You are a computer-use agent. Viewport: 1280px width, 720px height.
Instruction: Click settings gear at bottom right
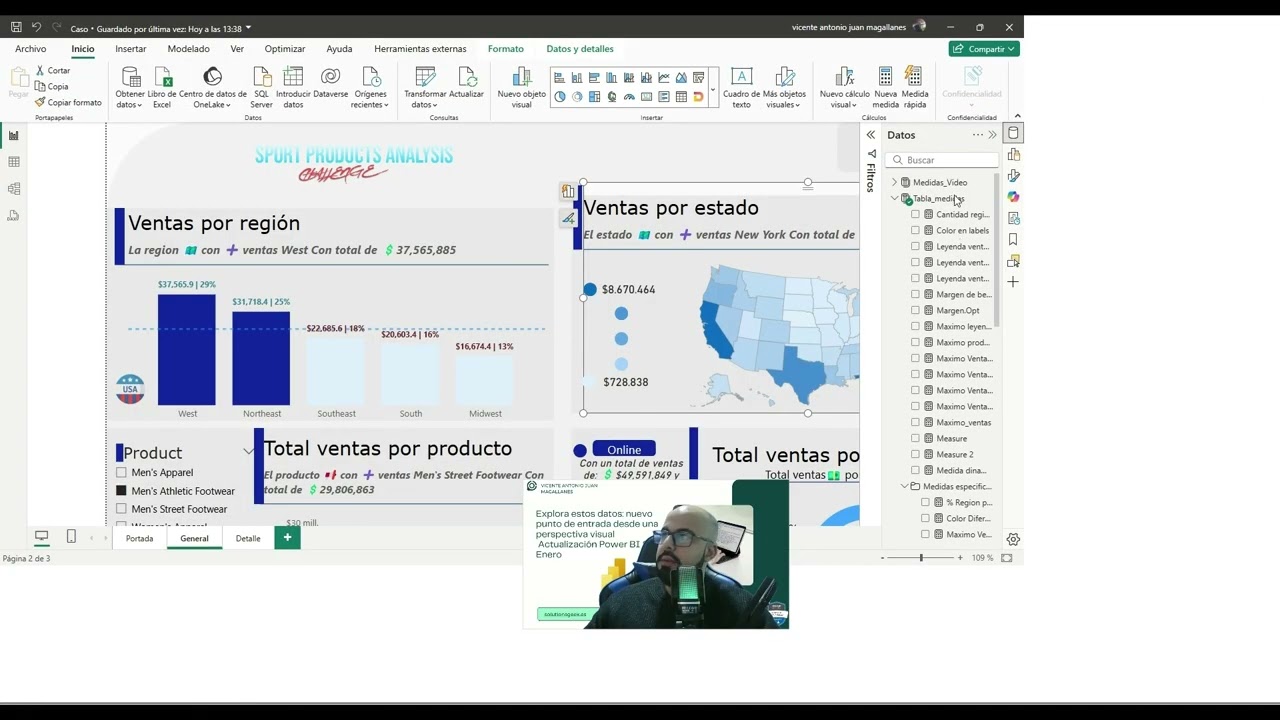[x=1013, y=539]
